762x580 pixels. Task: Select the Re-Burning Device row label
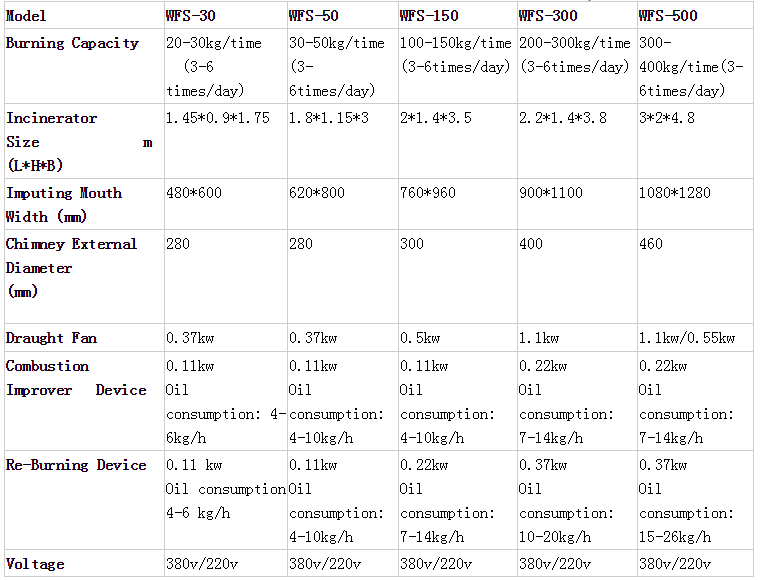[76, 465]
